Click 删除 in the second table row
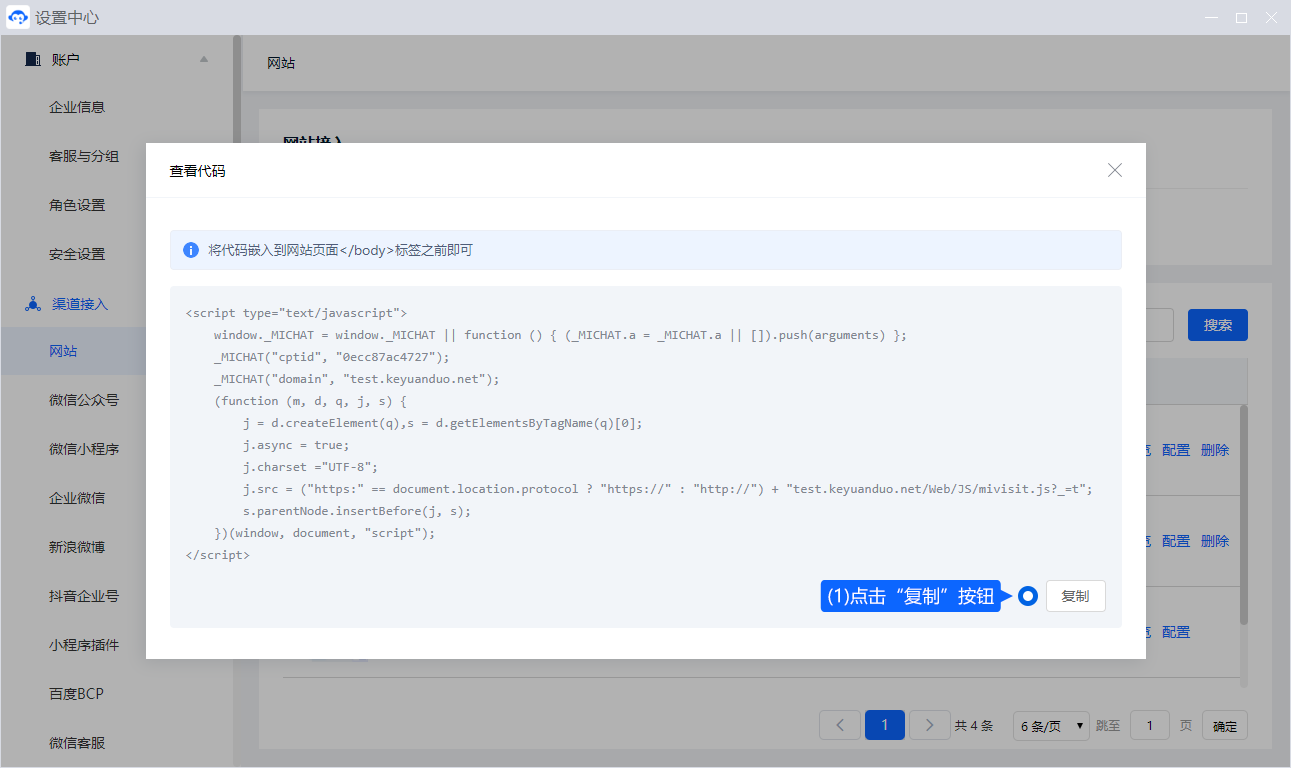 (1215, 541)
